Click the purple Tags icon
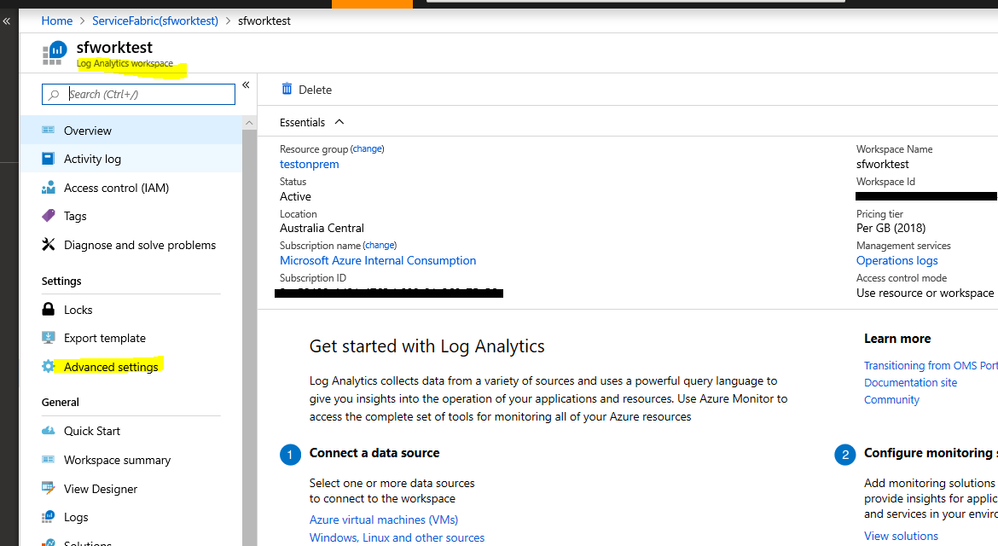Viewport: 998px width, 546px height. 48,216
